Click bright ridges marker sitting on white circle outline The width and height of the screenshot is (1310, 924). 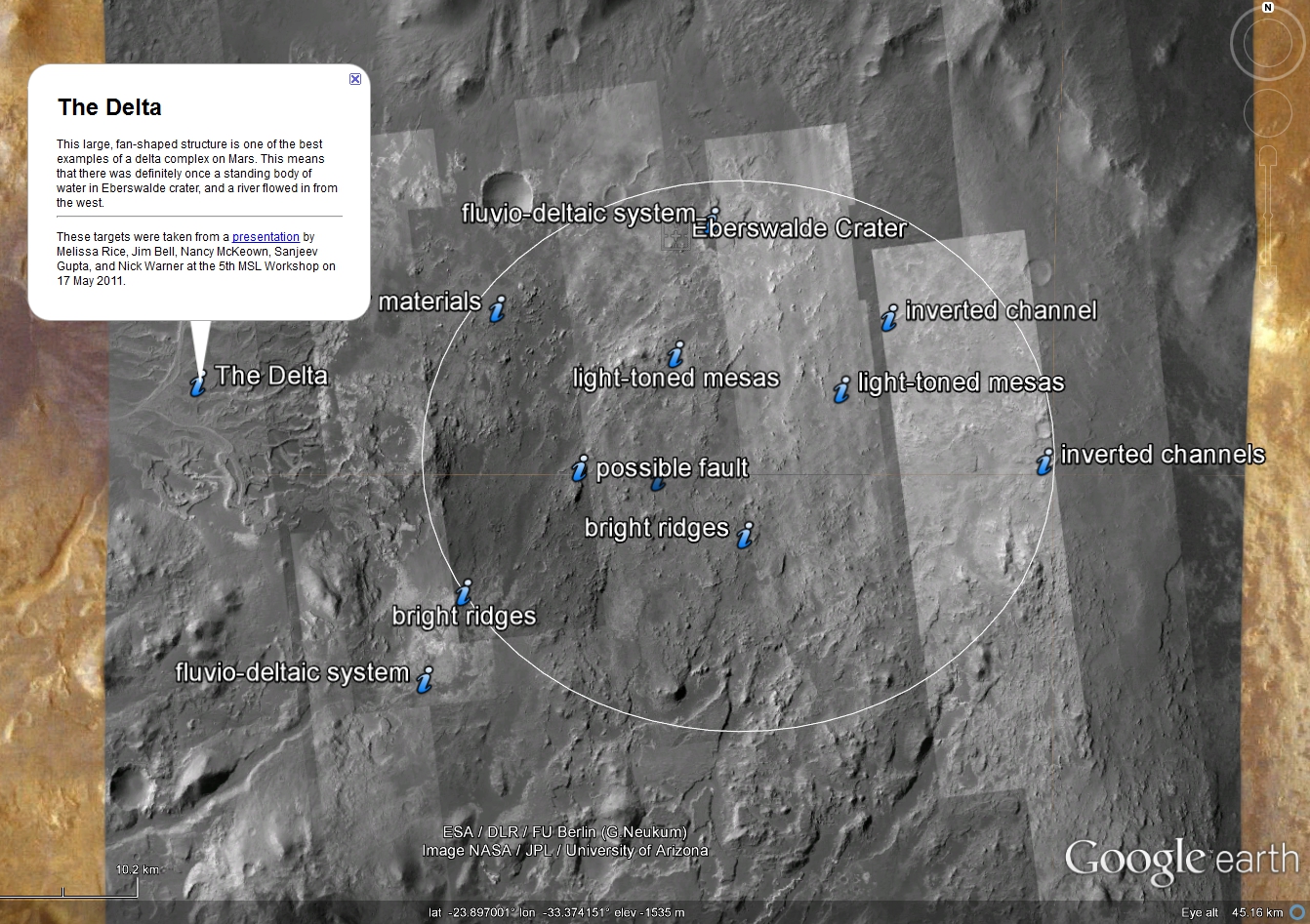465,592
